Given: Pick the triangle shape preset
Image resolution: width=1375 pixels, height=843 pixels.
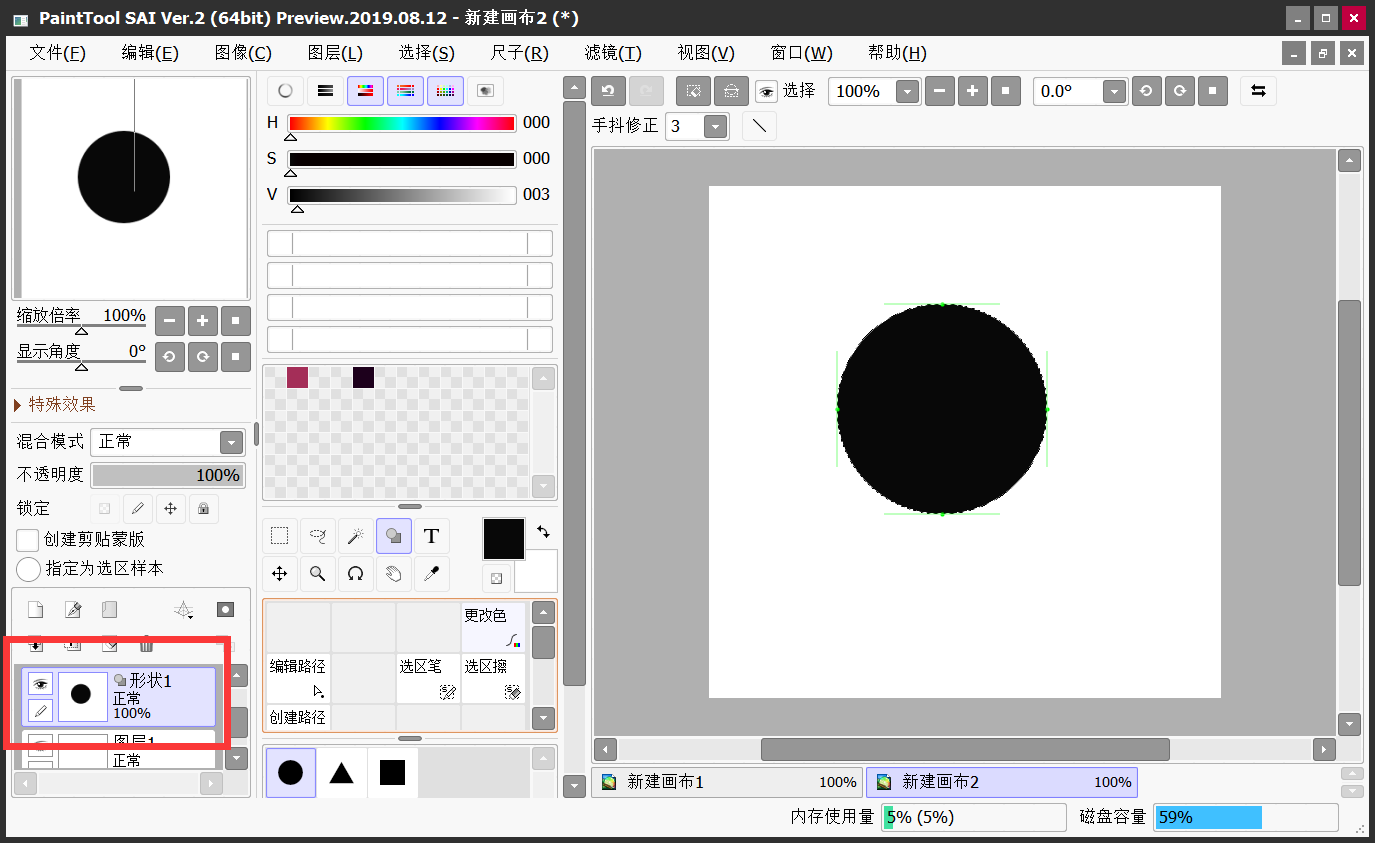Looking at the screenshot, I should point(342,773).
